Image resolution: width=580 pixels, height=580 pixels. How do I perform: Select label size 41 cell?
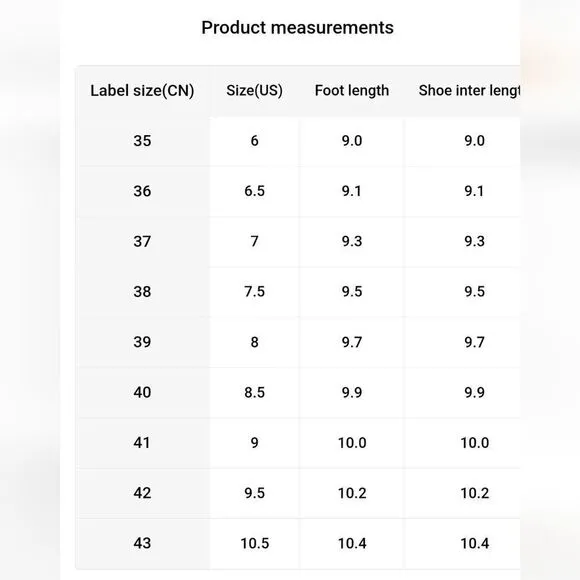coord(142,442)
